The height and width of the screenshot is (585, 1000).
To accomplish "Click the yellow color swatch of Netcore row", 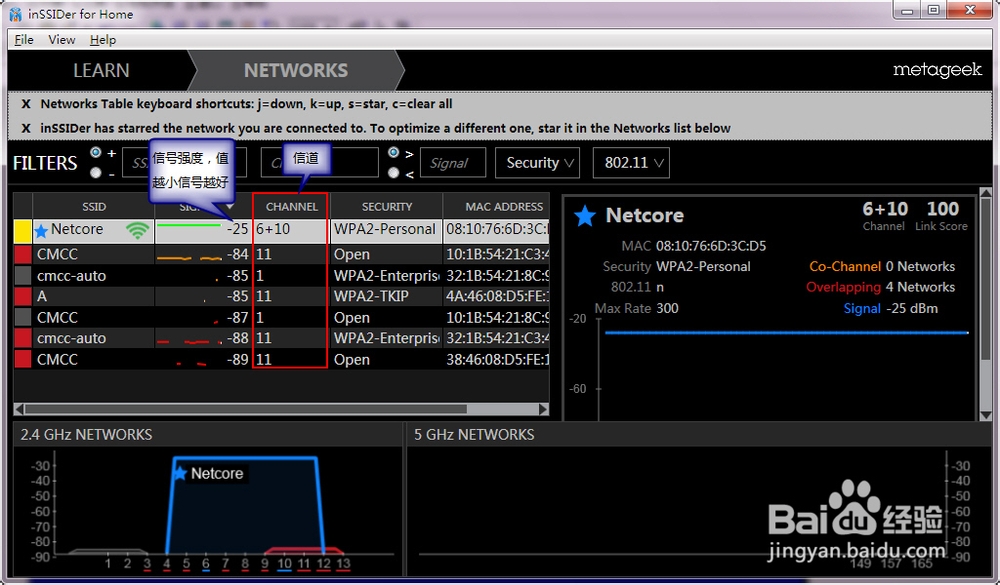I will click(23, 230).
